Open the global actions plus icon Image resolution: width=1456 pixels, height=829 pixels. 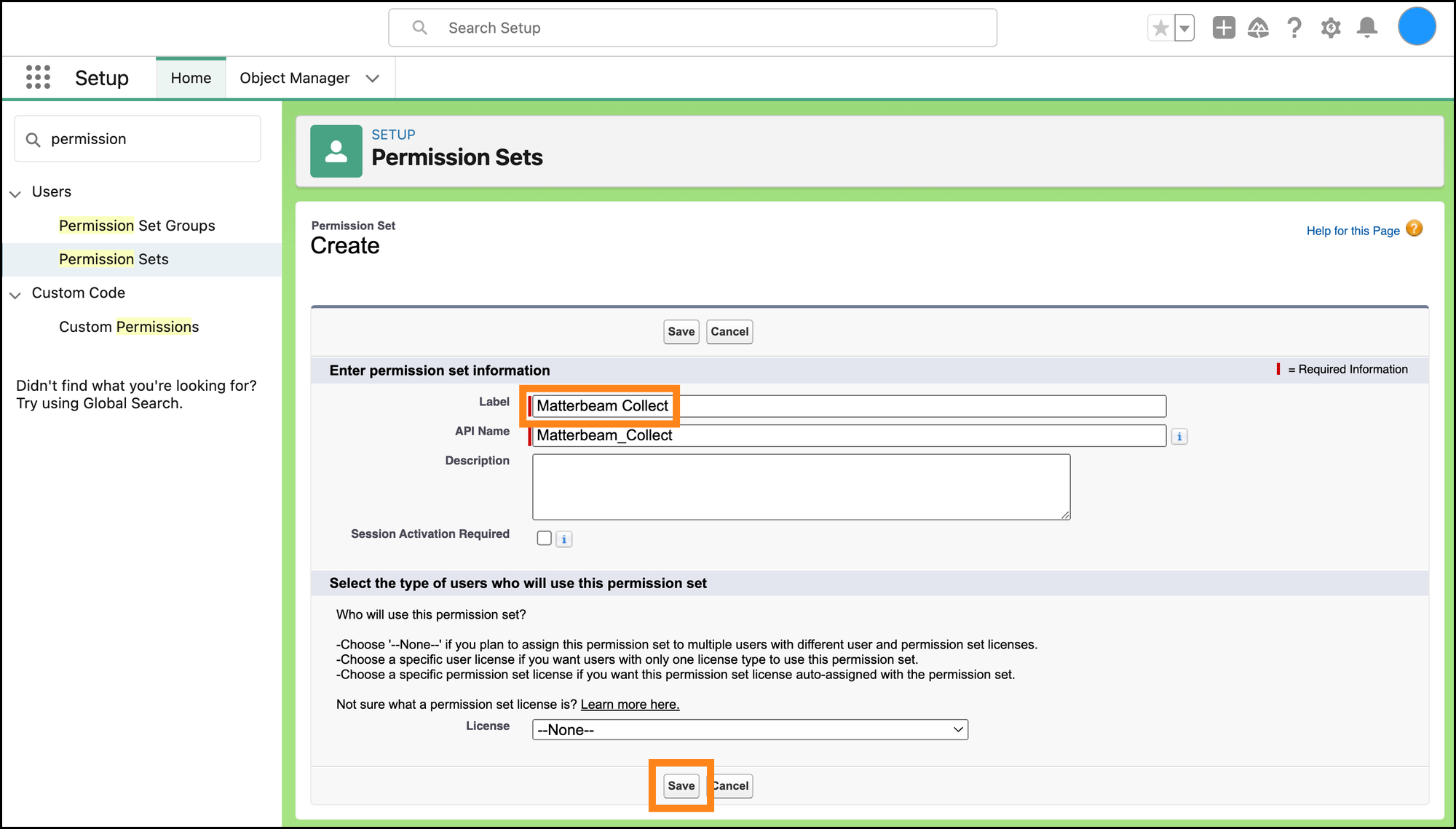[1224, 28]
